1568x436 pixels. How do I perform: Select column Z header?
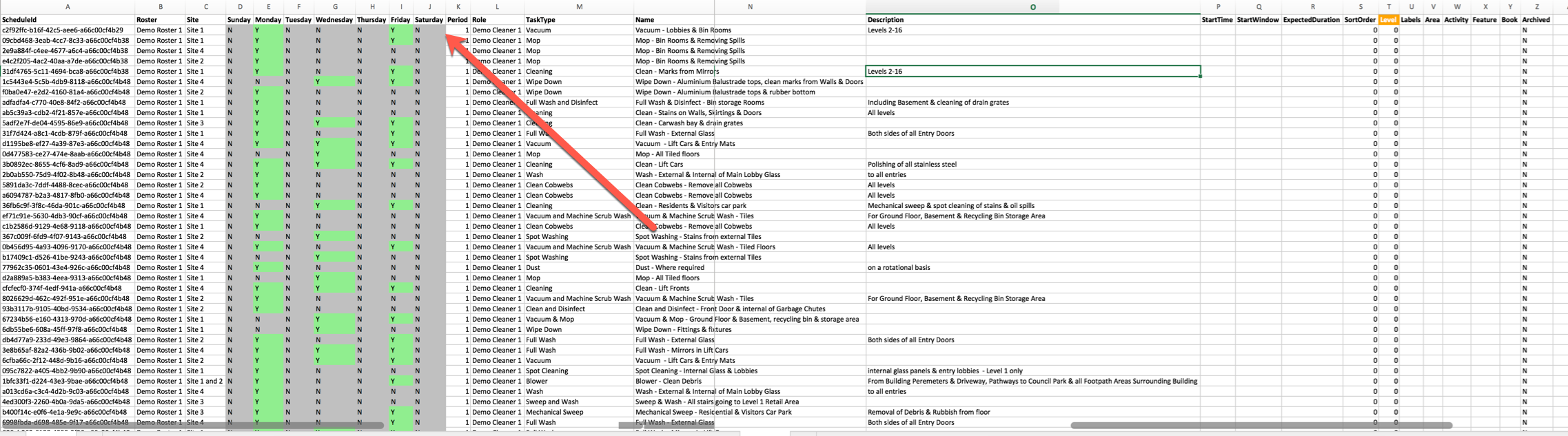[1536, 7]
